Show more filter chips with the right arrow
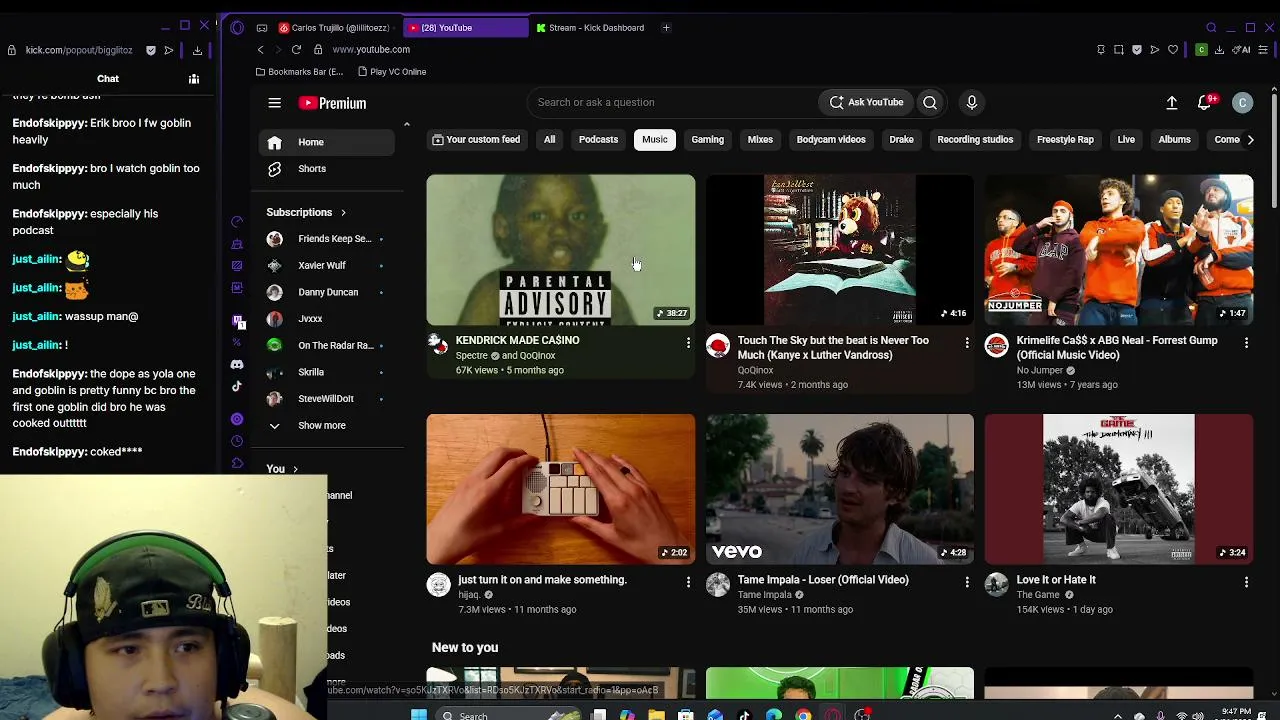The width and height of the screenshot is (1280, 720). pos(1250,140)
